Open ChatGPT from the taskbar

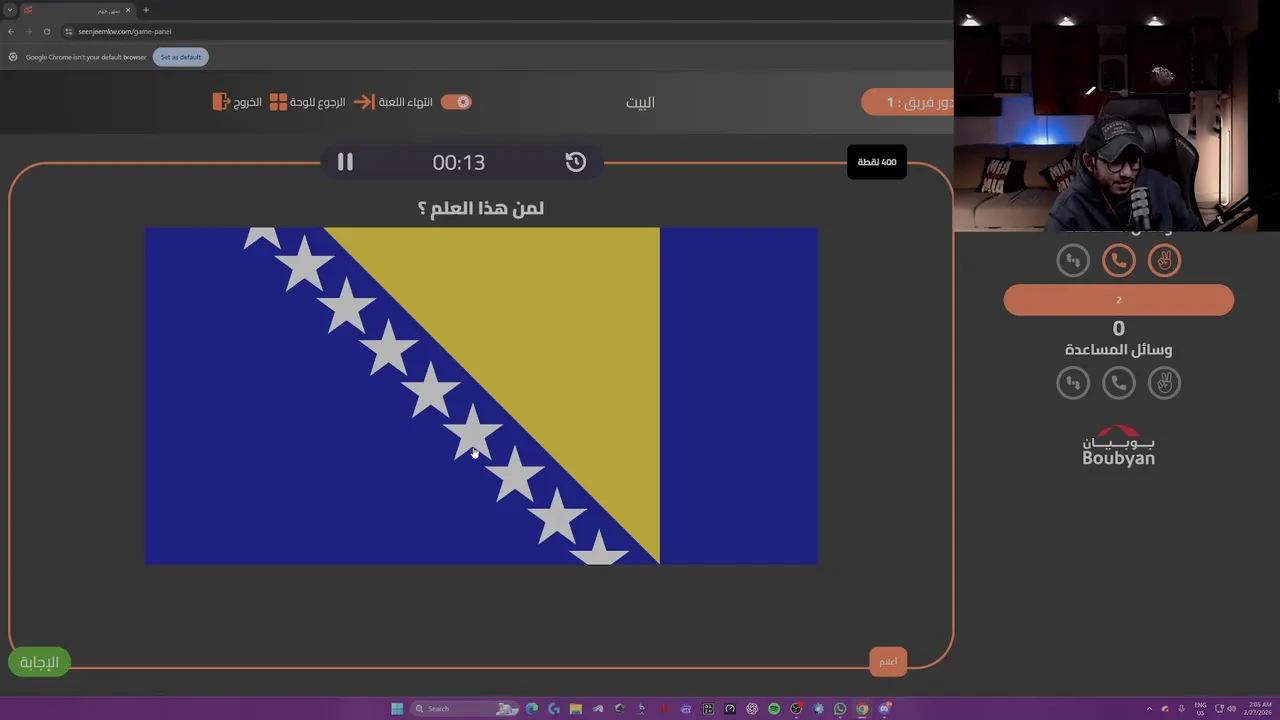(x=752, y=709)
